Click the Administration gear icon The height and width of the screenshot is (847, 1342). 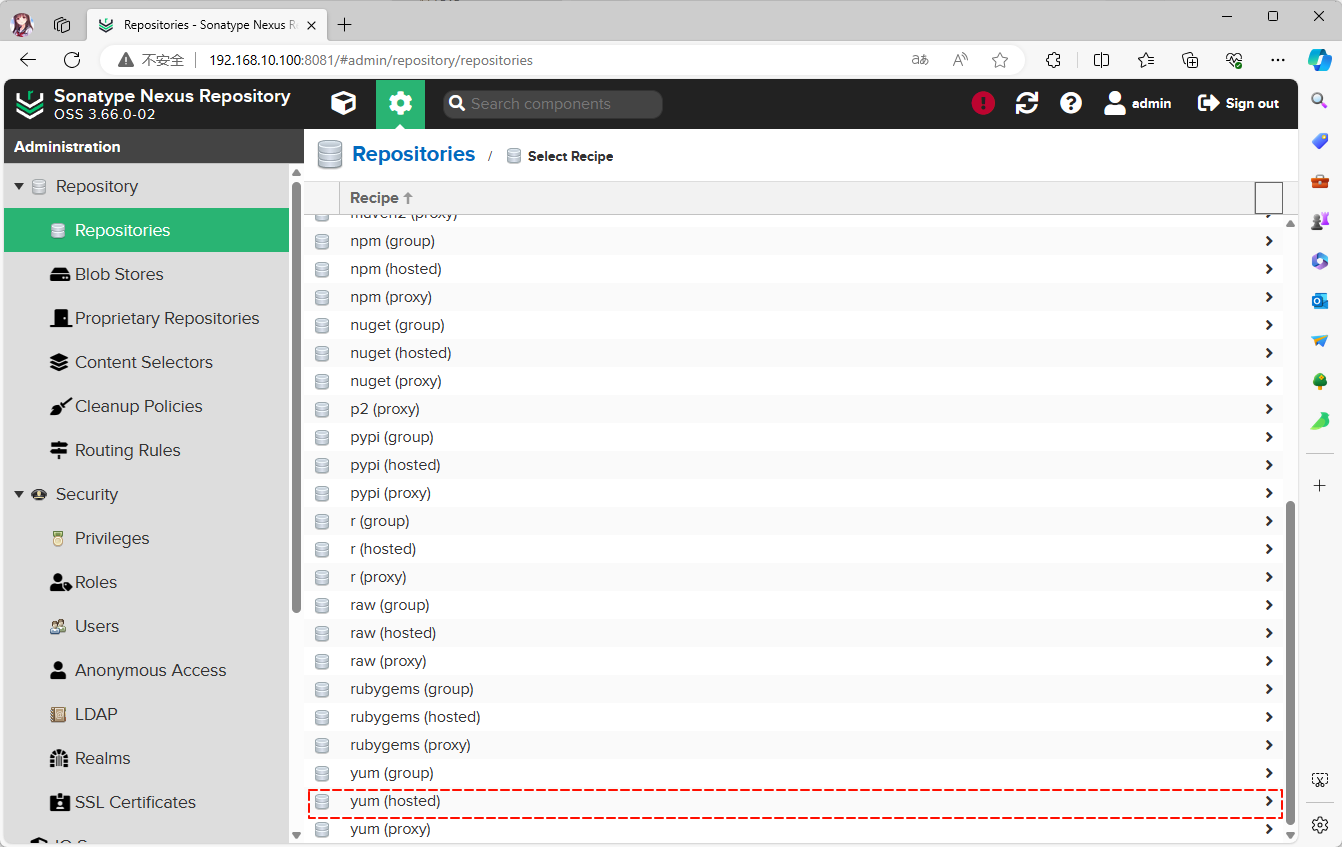point(400,104)
